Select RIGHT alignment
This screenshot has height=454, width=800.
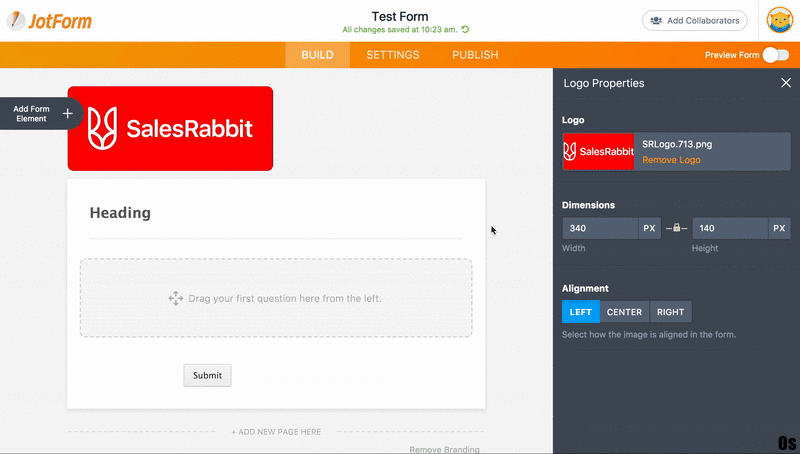(670, 312)
